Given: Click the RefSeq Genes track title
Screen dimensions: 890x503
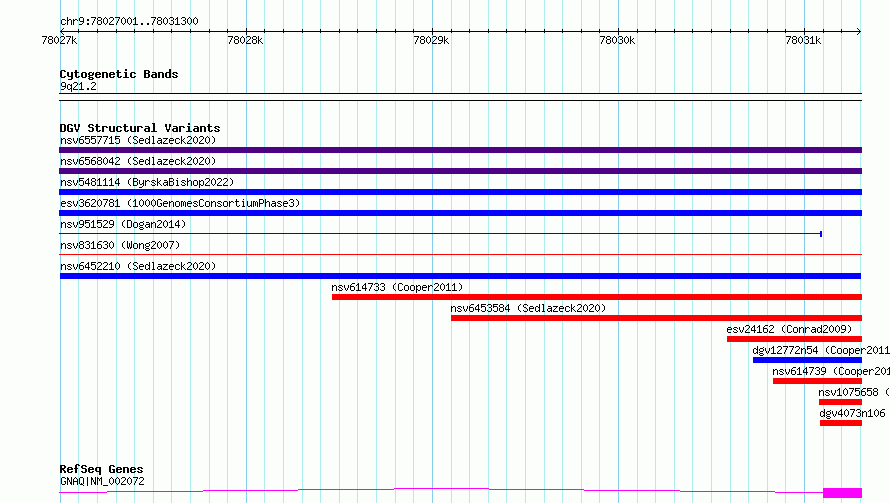Looking at the screenshot, I should pyautogui.click(x=102, y=469).
